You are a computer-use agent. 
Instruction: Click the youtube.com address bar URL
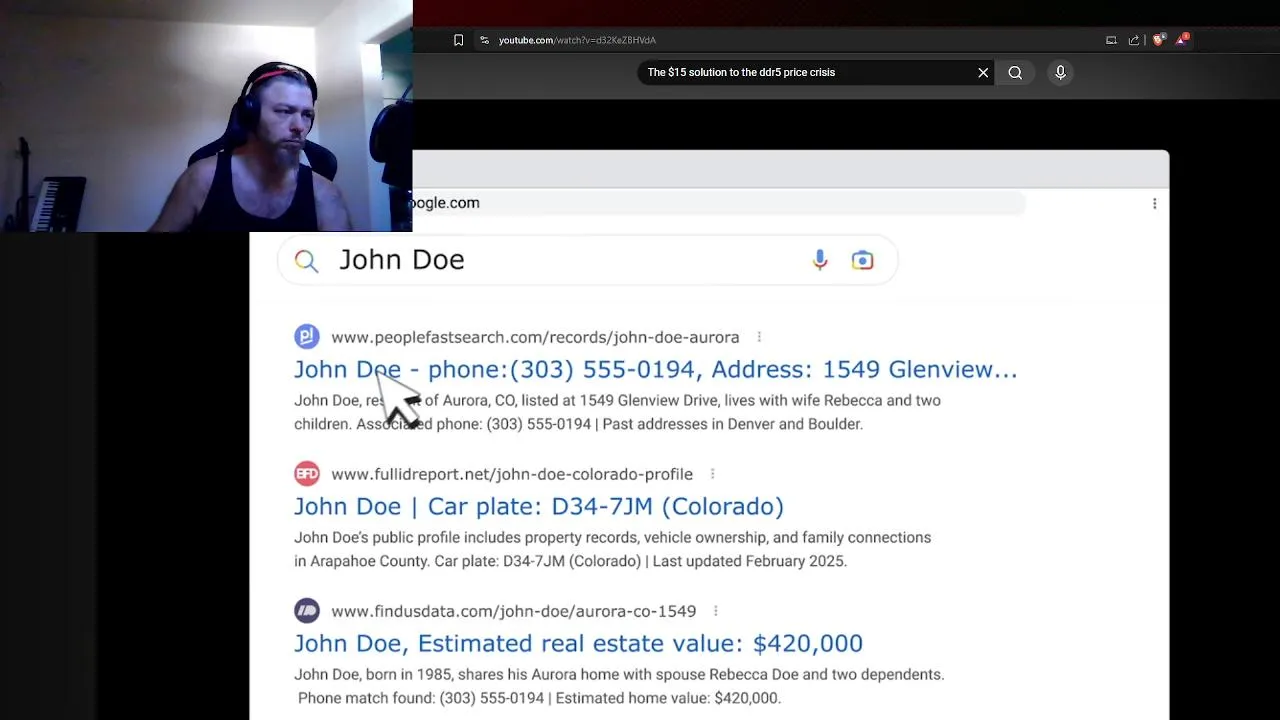coord(577,40)
